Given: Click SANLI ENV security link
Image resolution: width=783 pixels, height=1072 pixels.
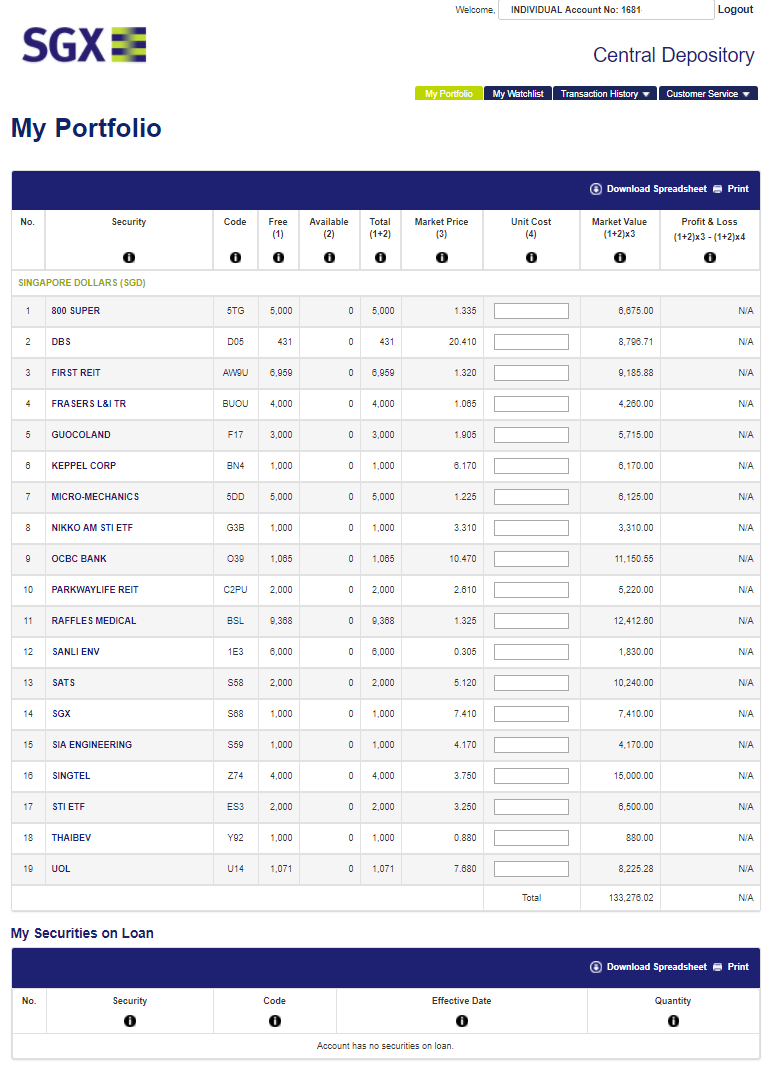Looking at the screenshot, I should [x=76, y=652].
